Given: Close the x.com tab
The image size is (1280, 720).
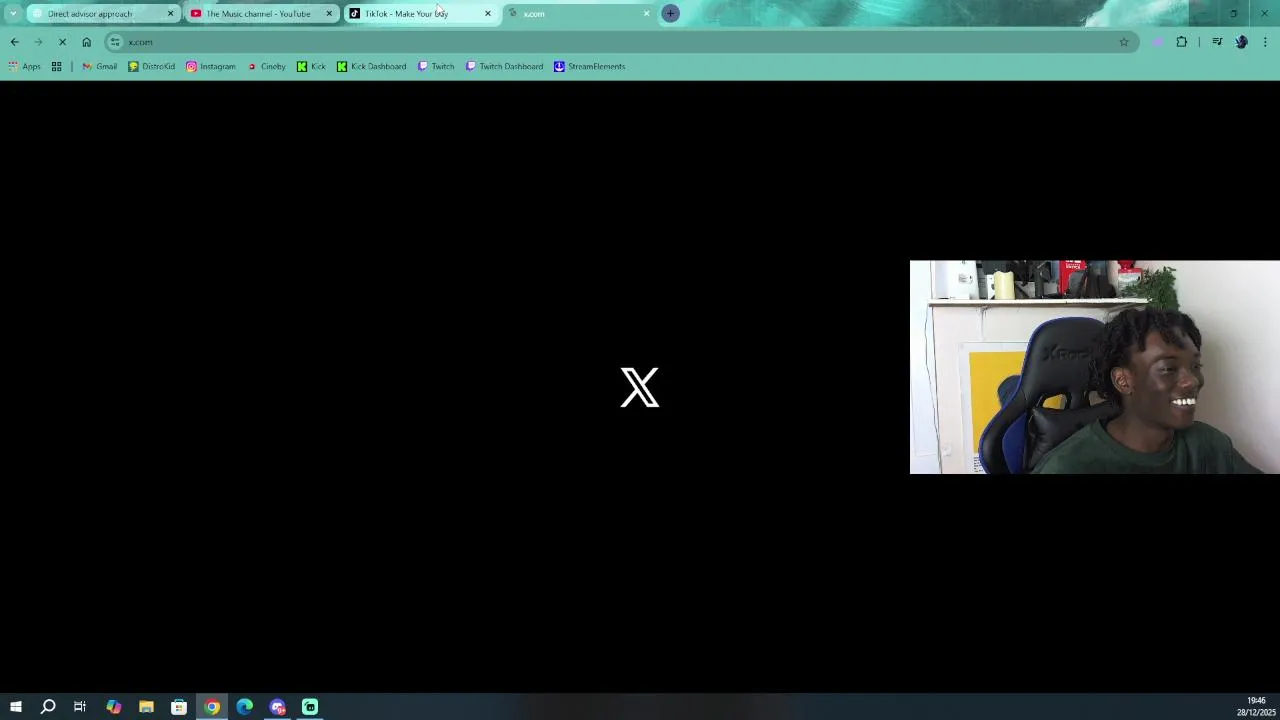Looking at the screenshot, I should point(646,13).
